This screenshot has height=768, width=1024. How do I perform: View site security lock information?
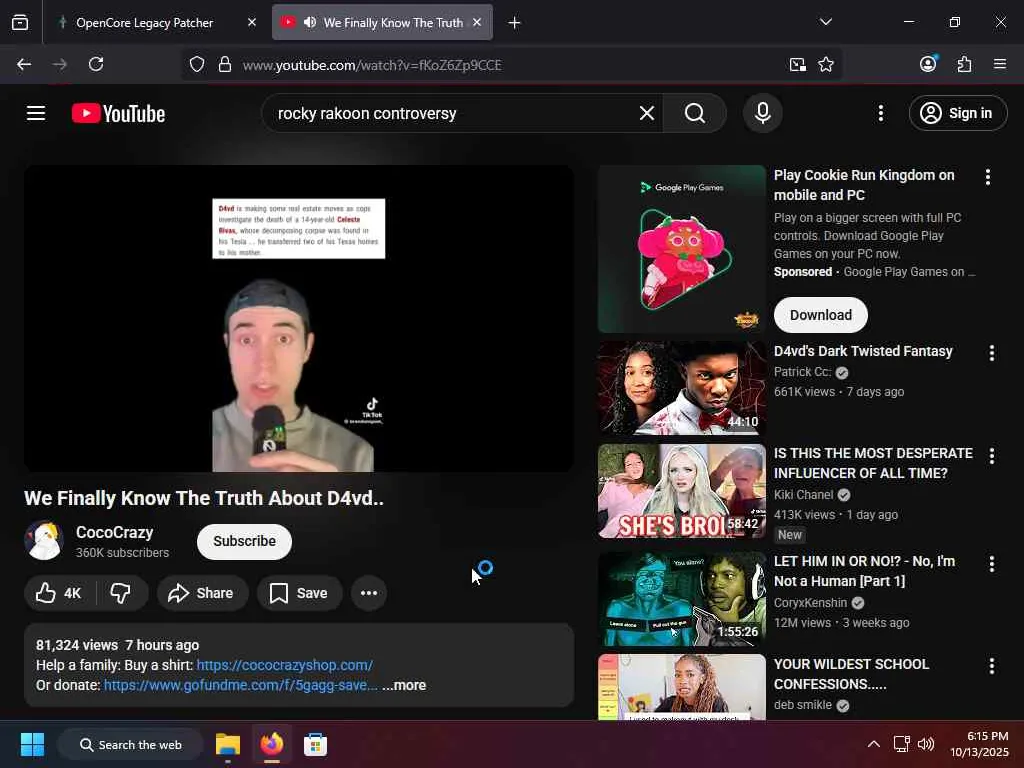click(225, 65)
